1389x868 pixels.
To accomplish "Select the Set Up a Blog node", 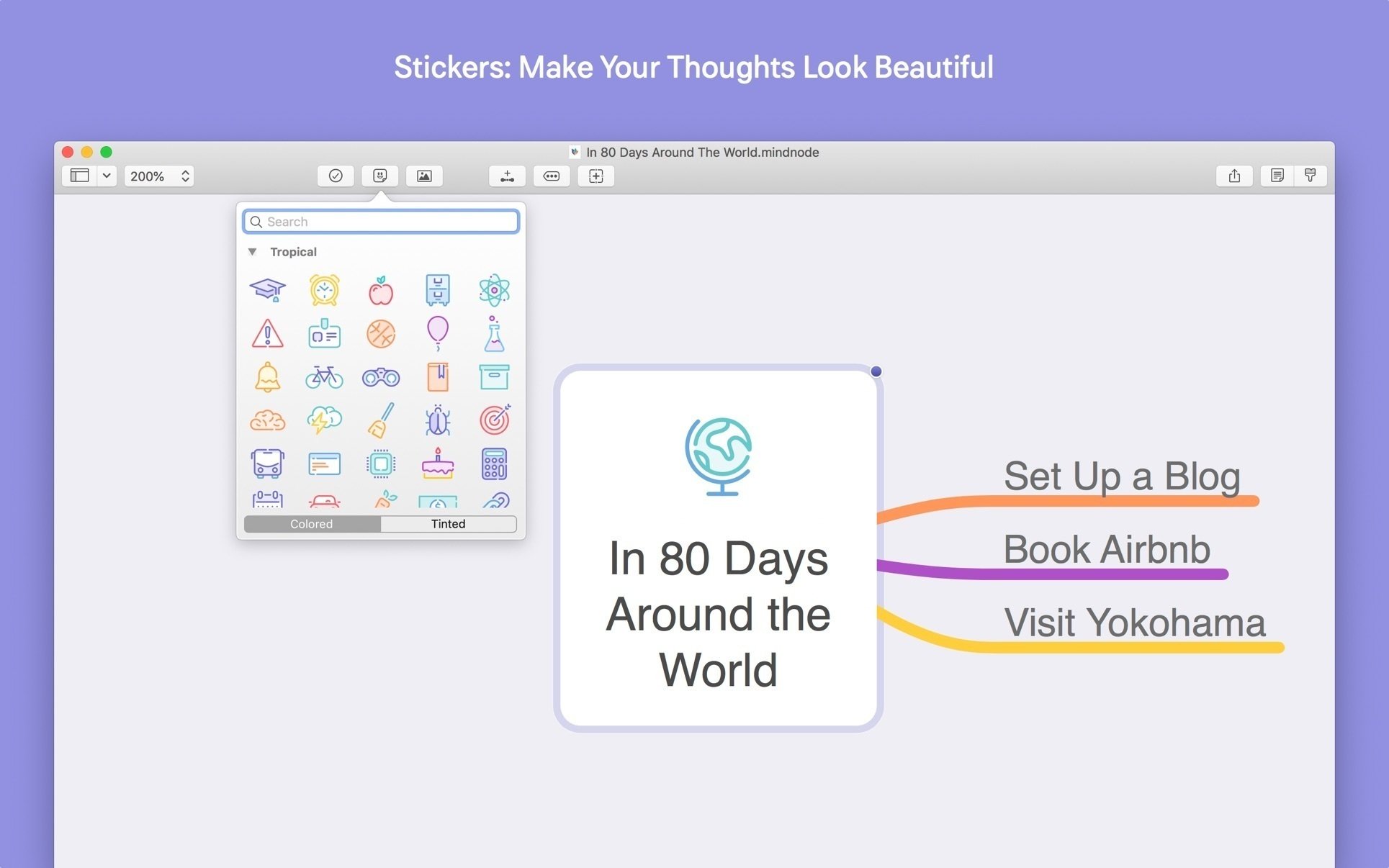I will [1121, 476].
